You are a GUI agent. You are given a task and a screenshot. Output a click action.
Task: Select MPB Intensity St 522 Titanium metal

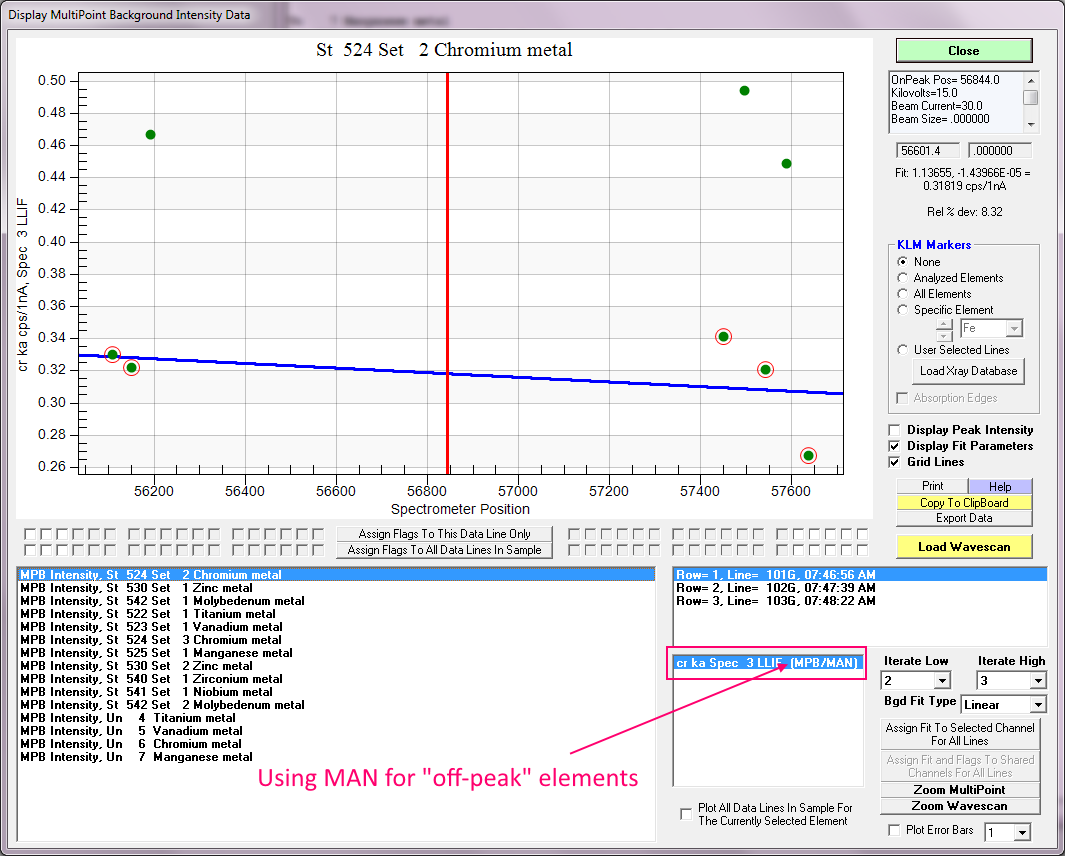pos(148,614)
